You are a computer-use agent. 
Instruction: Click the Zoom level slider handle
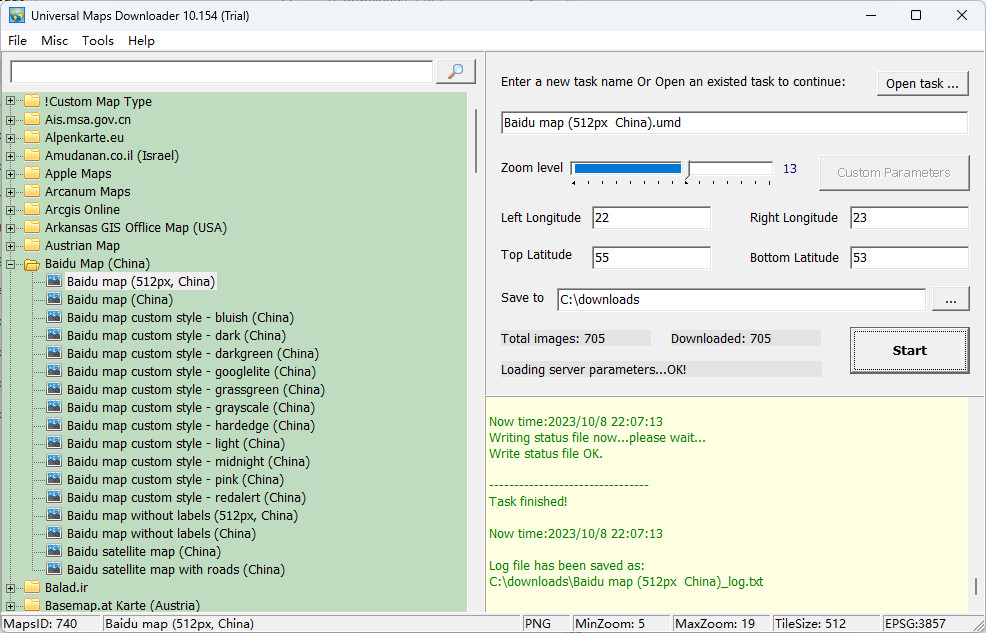click(689, 170)
